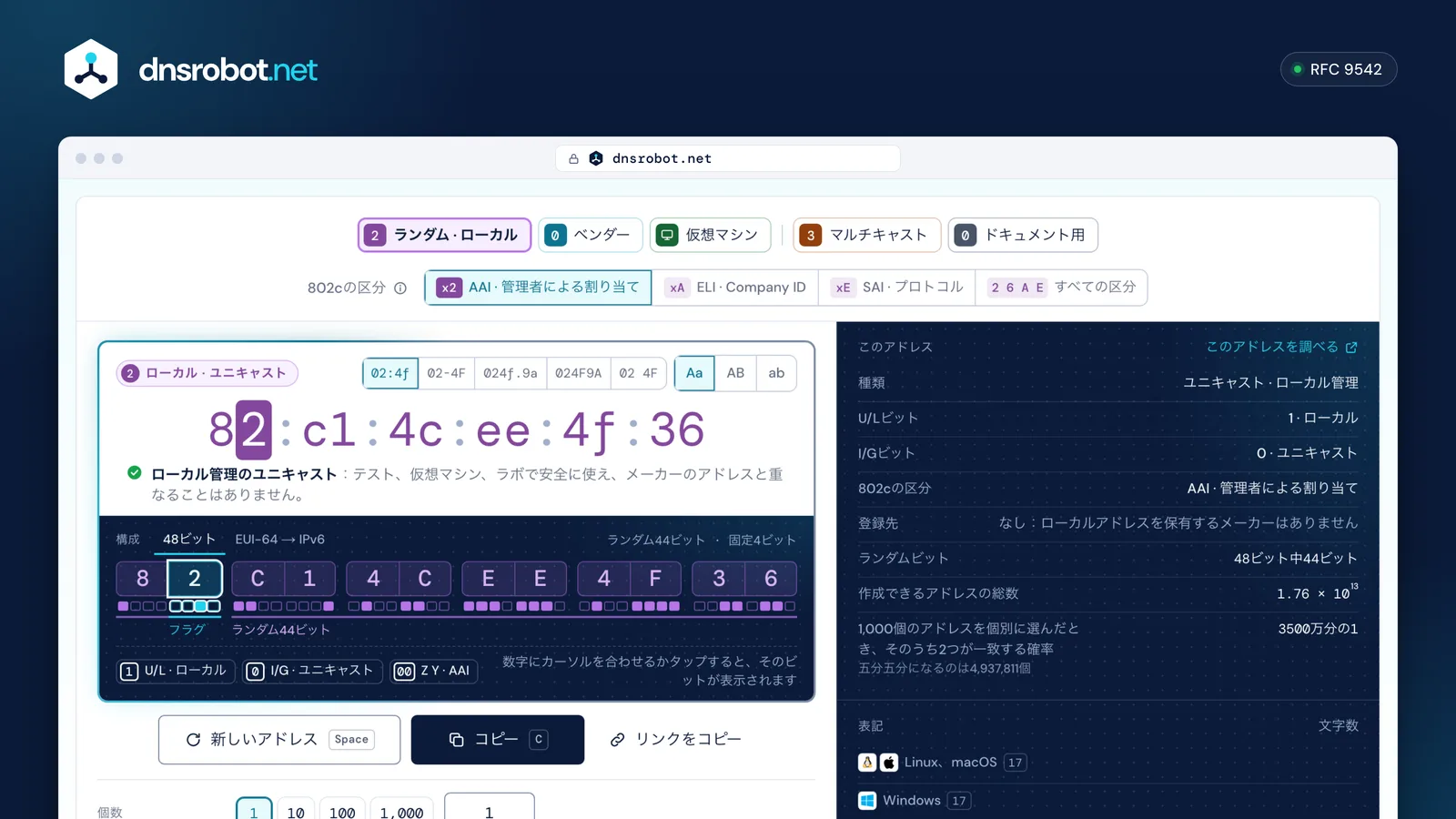Open the 48ビット structure tab
The height and width of the screenshot is (819, 1456).
(189, 540)
